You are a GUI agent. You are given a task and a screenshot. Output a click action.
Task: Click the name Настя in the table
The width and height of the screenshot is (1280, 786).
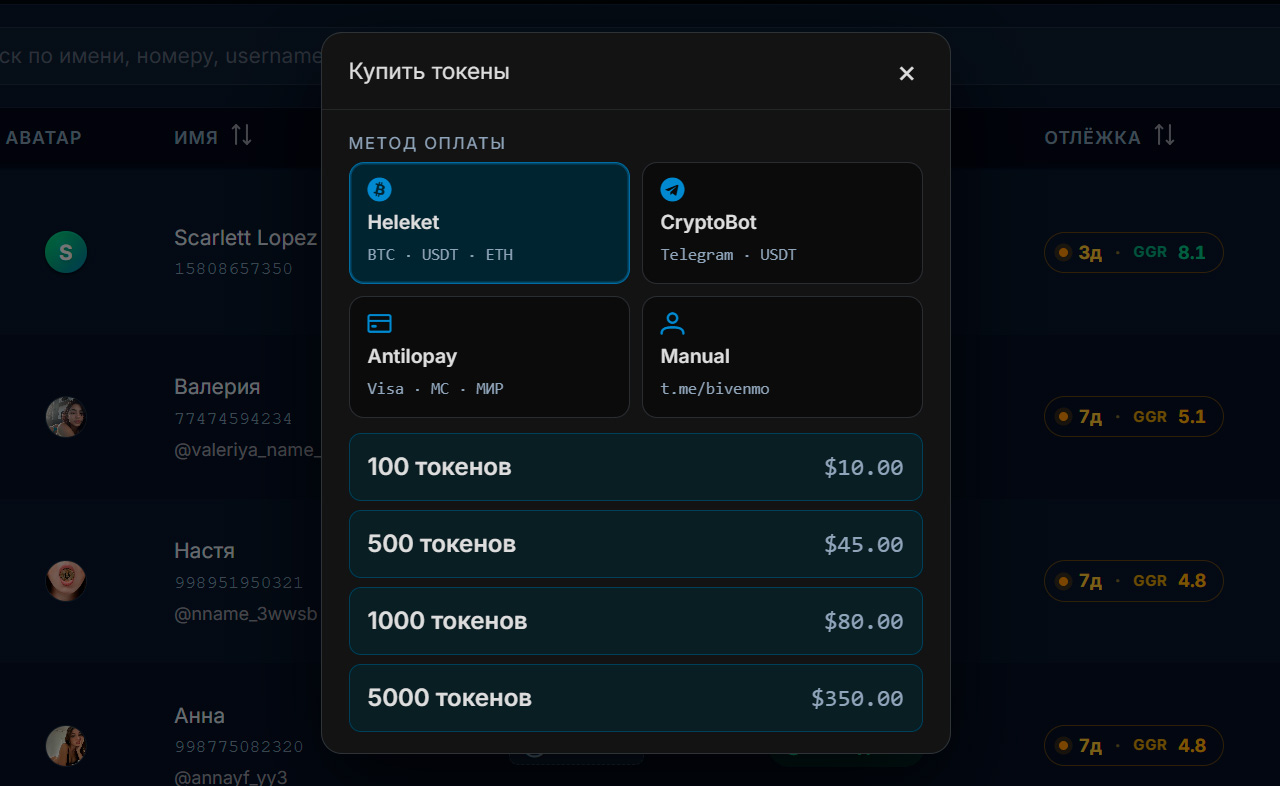[x=205, y=551]
